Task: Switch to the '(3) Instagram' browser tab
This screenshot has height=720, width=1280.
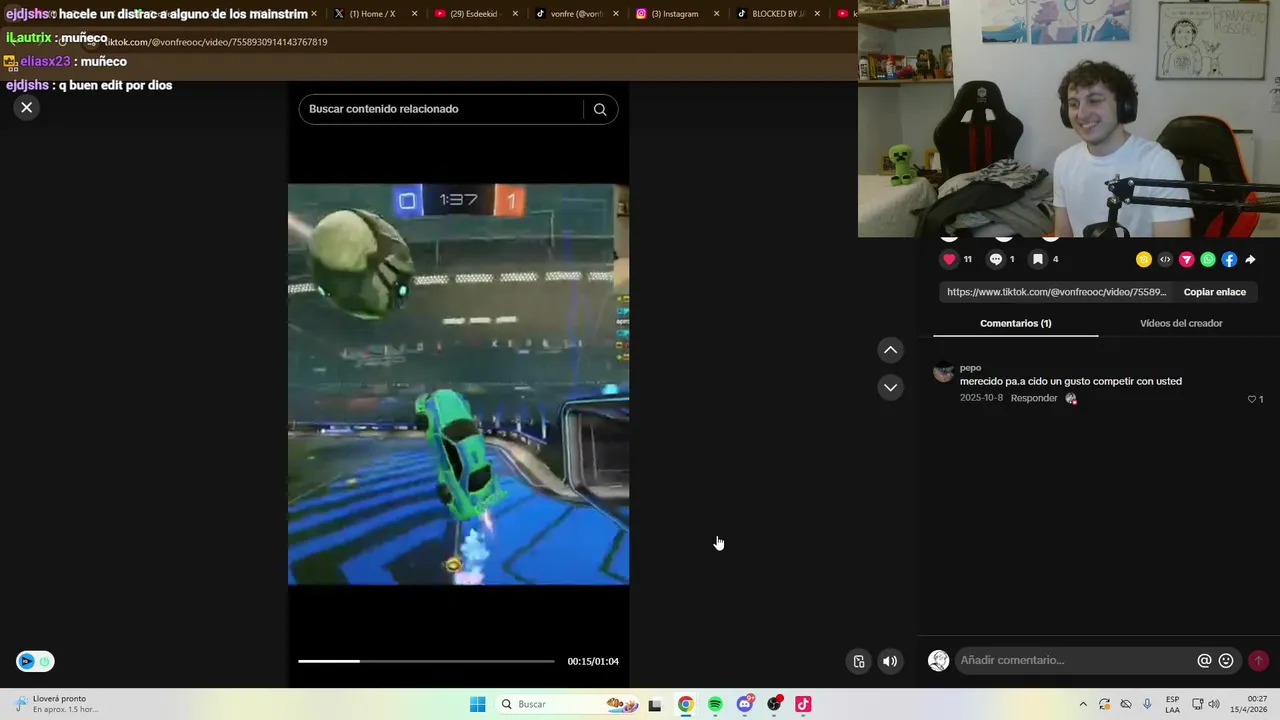Action: pos(676,14)
